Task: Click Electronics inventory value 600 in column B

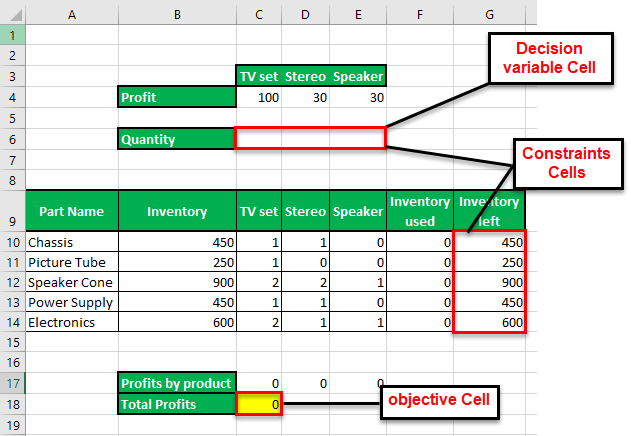Action: pos(177,322)
